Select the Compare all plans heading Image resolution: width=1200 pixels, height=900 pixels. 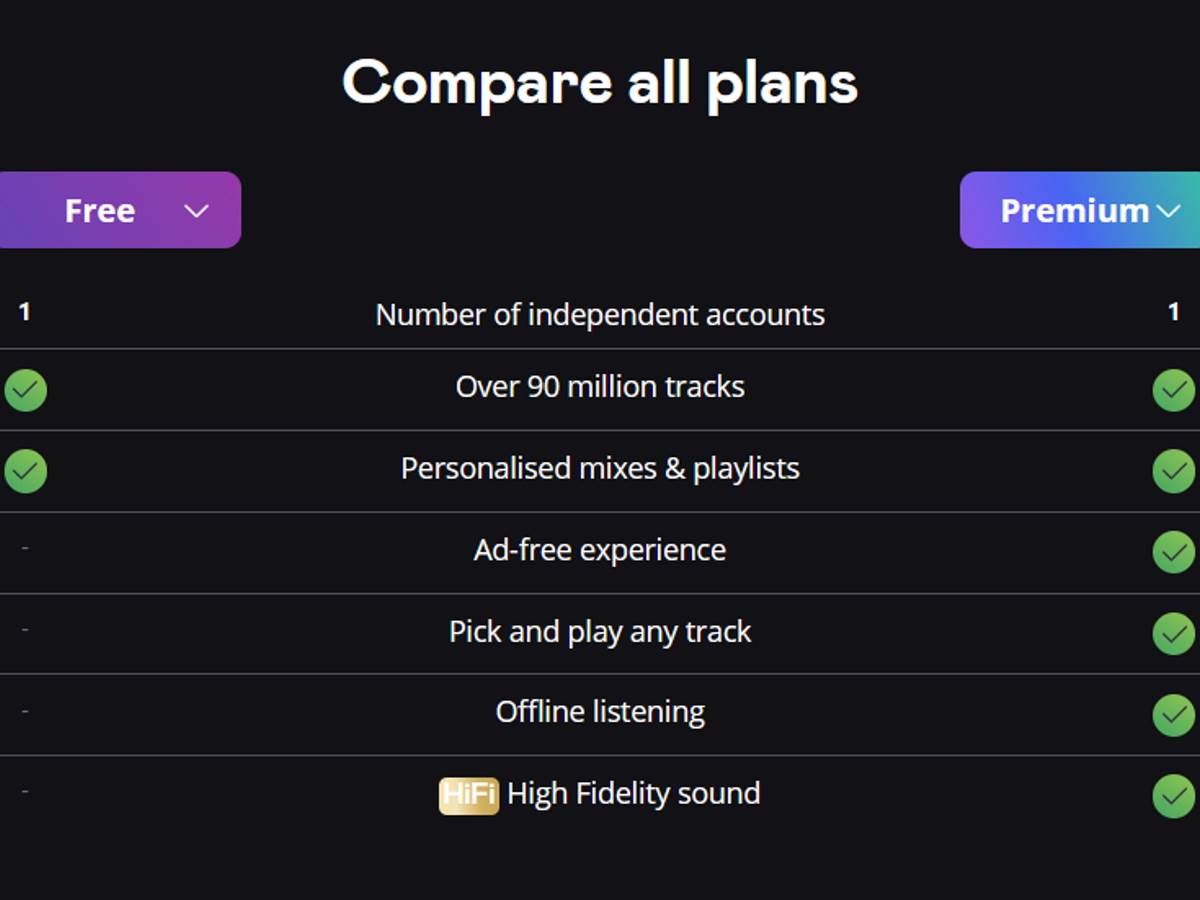[x=600, y=83]
